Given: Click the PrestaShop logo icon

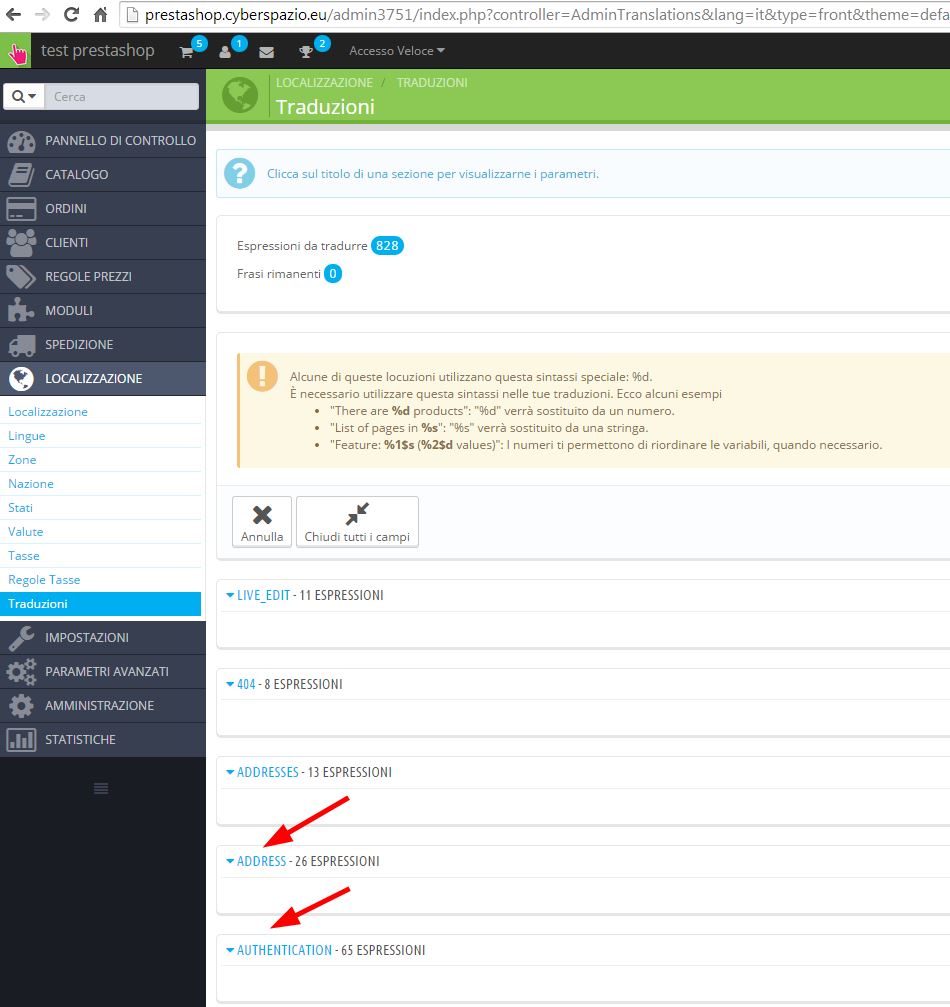Looking at the screenshot, I should (x=15, y=51).
